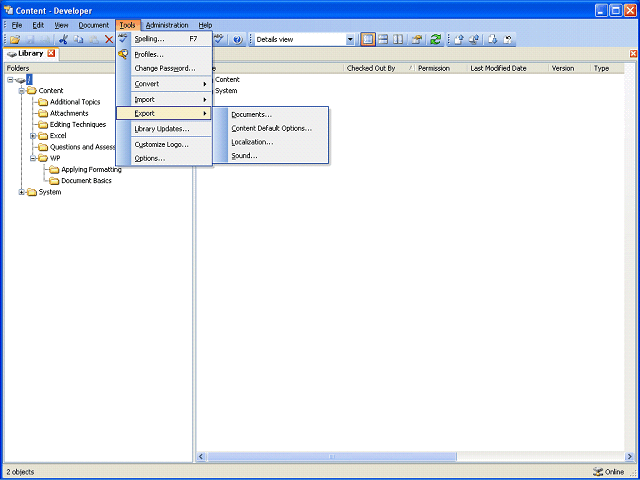
Task: Open help via the question mark icon
Action: pos(238,40)
